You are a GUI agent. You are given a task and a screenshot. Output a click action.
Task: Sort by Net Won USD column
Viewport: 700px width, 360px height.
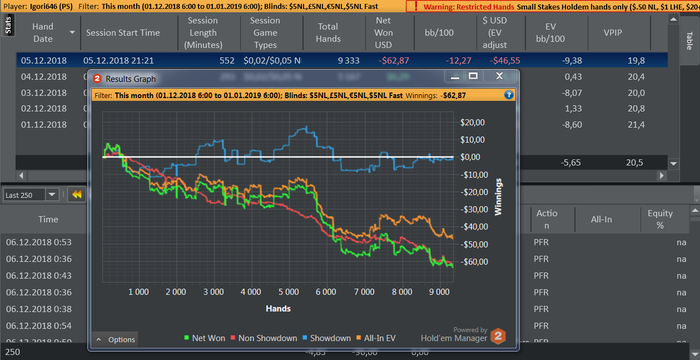[x=389, y=33]
